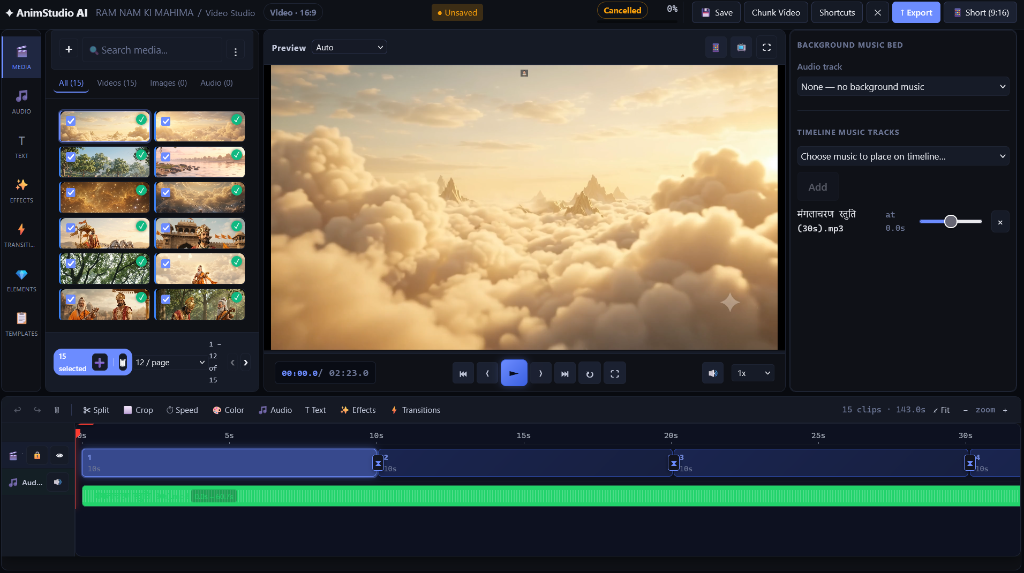Switch to Videos (15) tab
The height and width of the screenshot is (573, 1024).
point(117,83)
